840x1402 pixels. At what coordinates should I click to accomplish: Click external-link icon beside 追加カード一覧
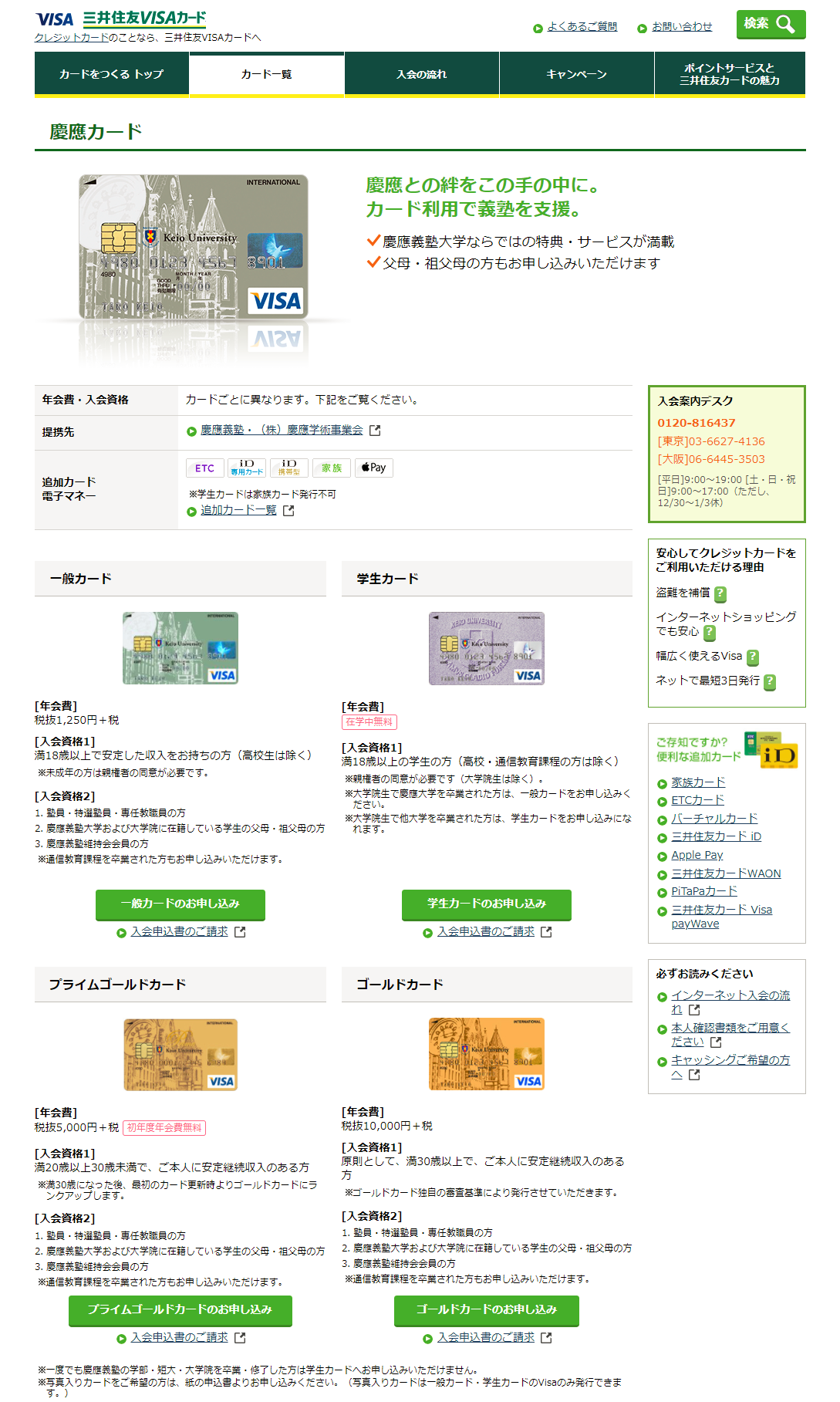(288, 511)
